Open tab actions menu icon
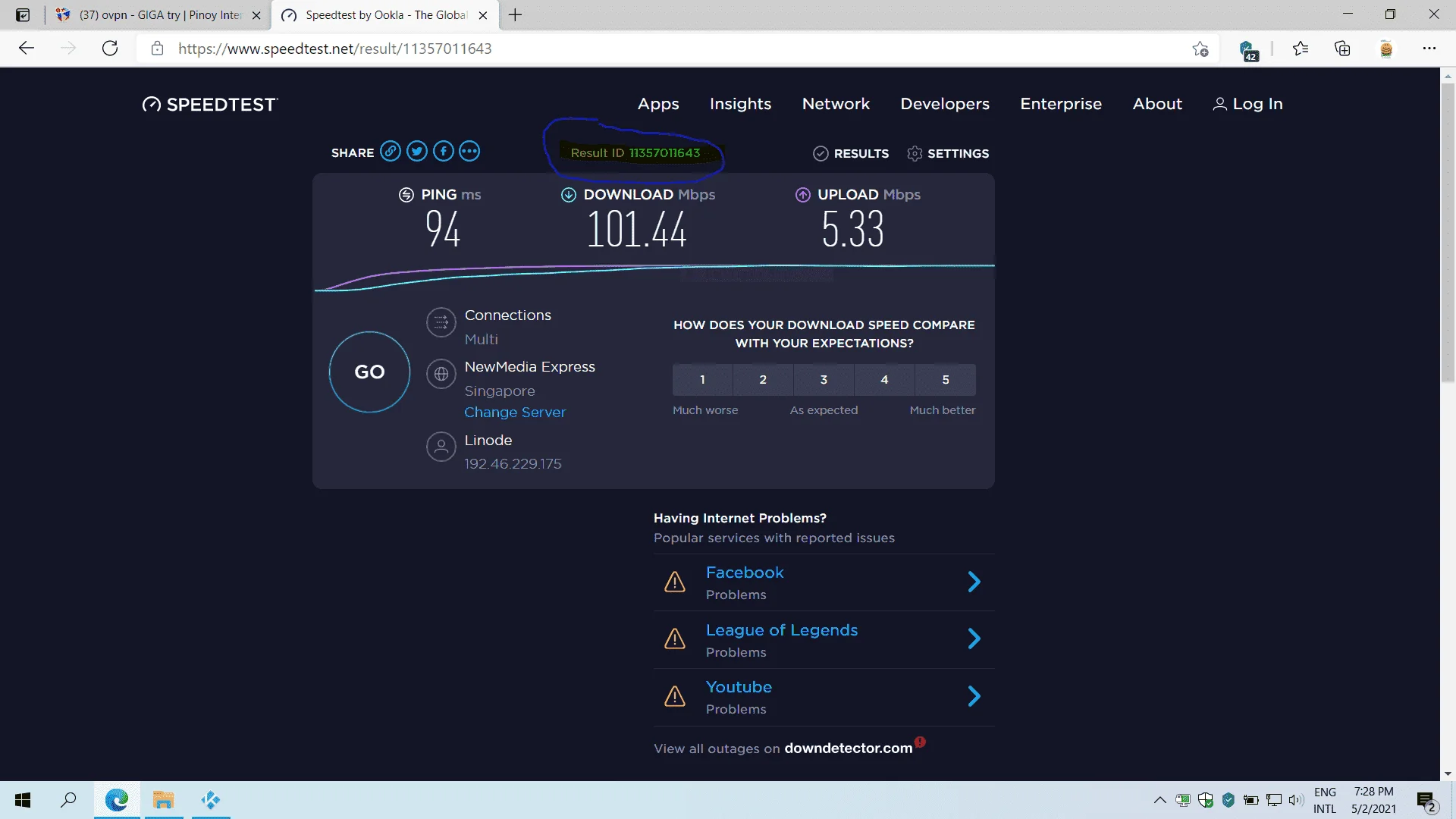Viewport: 1456px width, 819px height. [x=23, y=15]
